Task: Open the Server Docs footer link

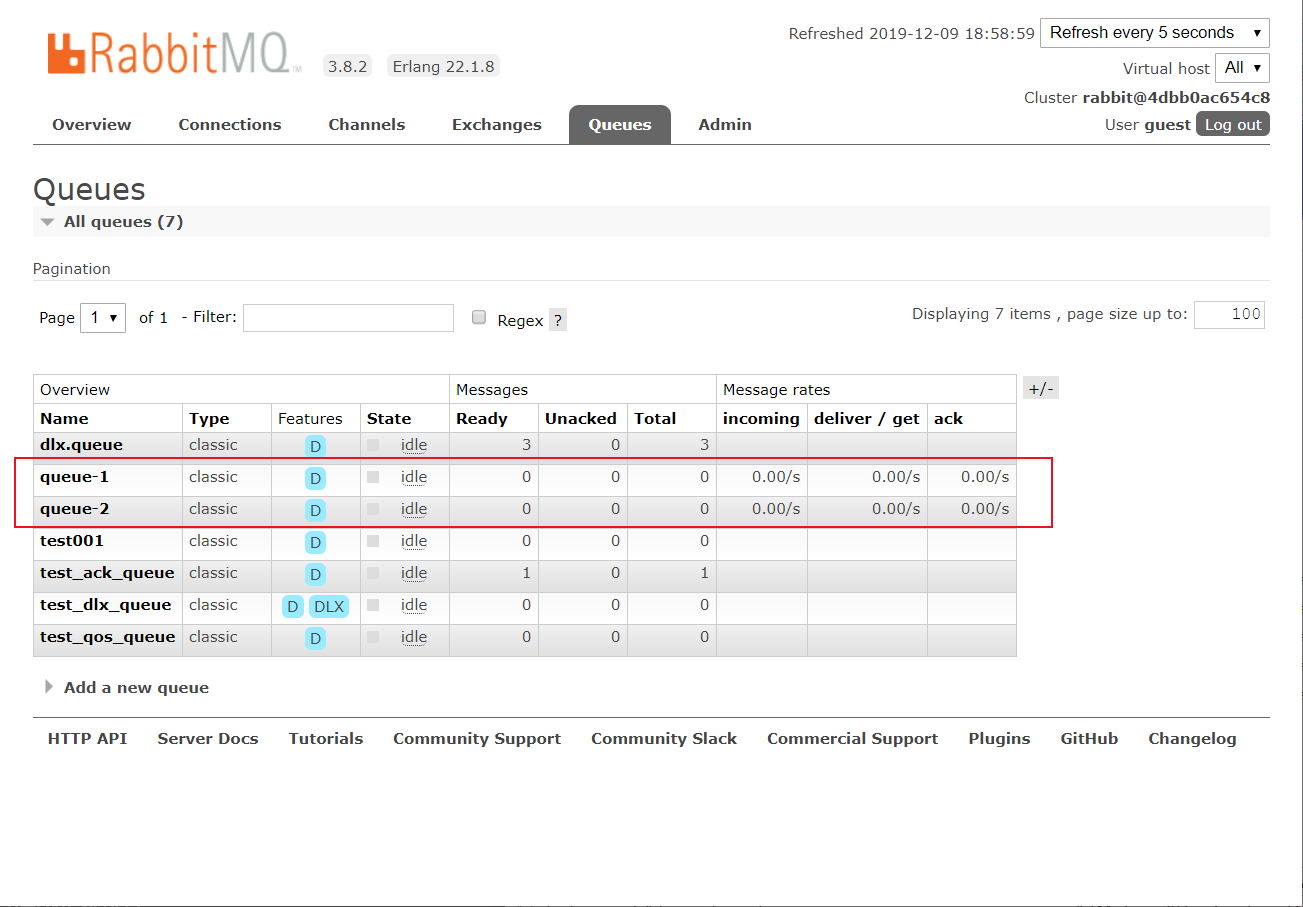Action: (208, 739)
